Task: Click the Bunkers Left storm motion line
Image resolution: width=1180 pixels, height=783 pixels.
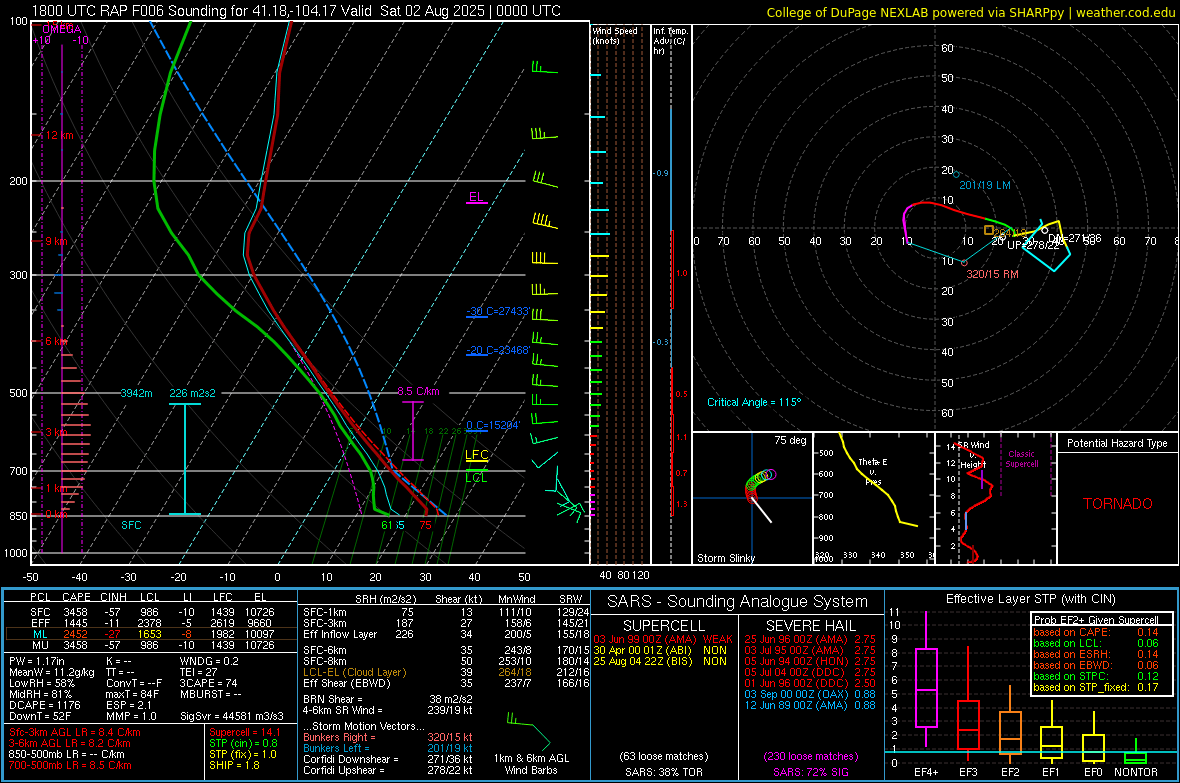Action: point(387,748)
